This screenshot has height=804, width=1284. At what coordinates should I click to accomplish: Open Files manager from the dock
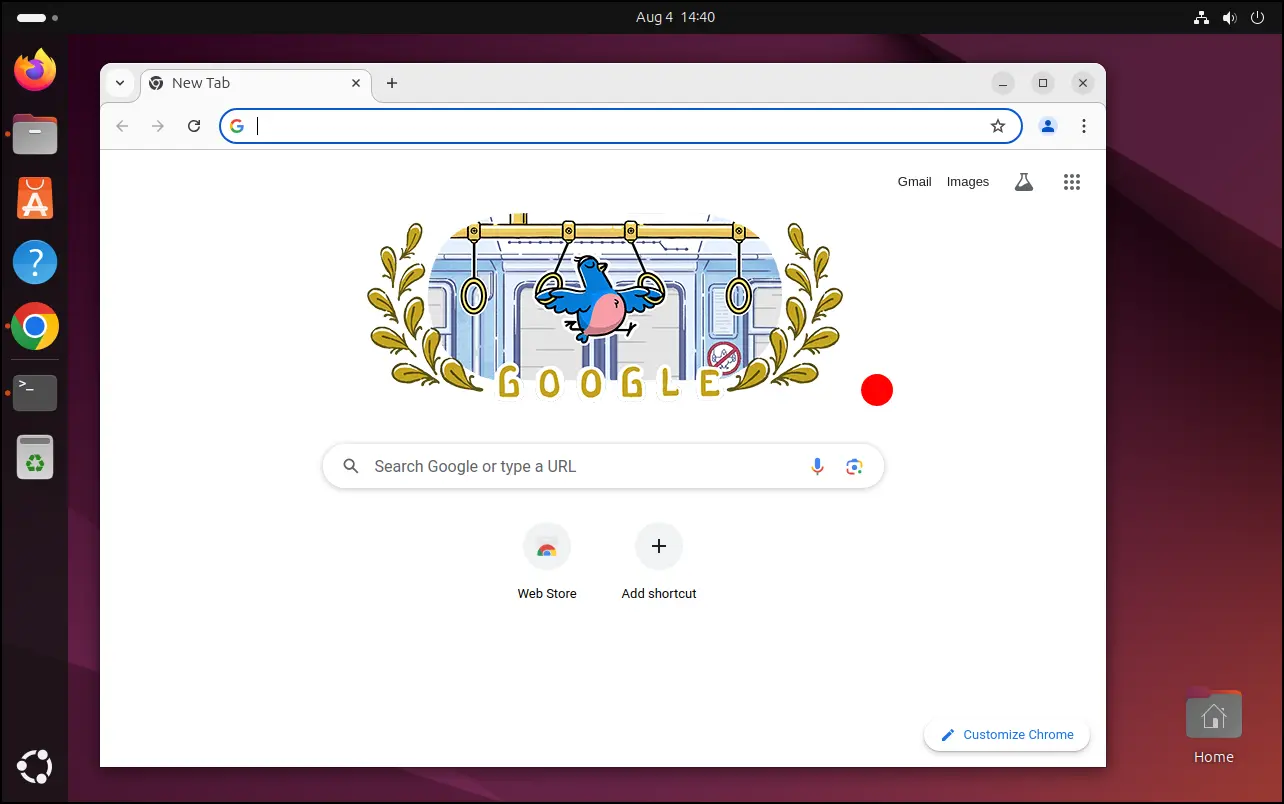point(35,133)
